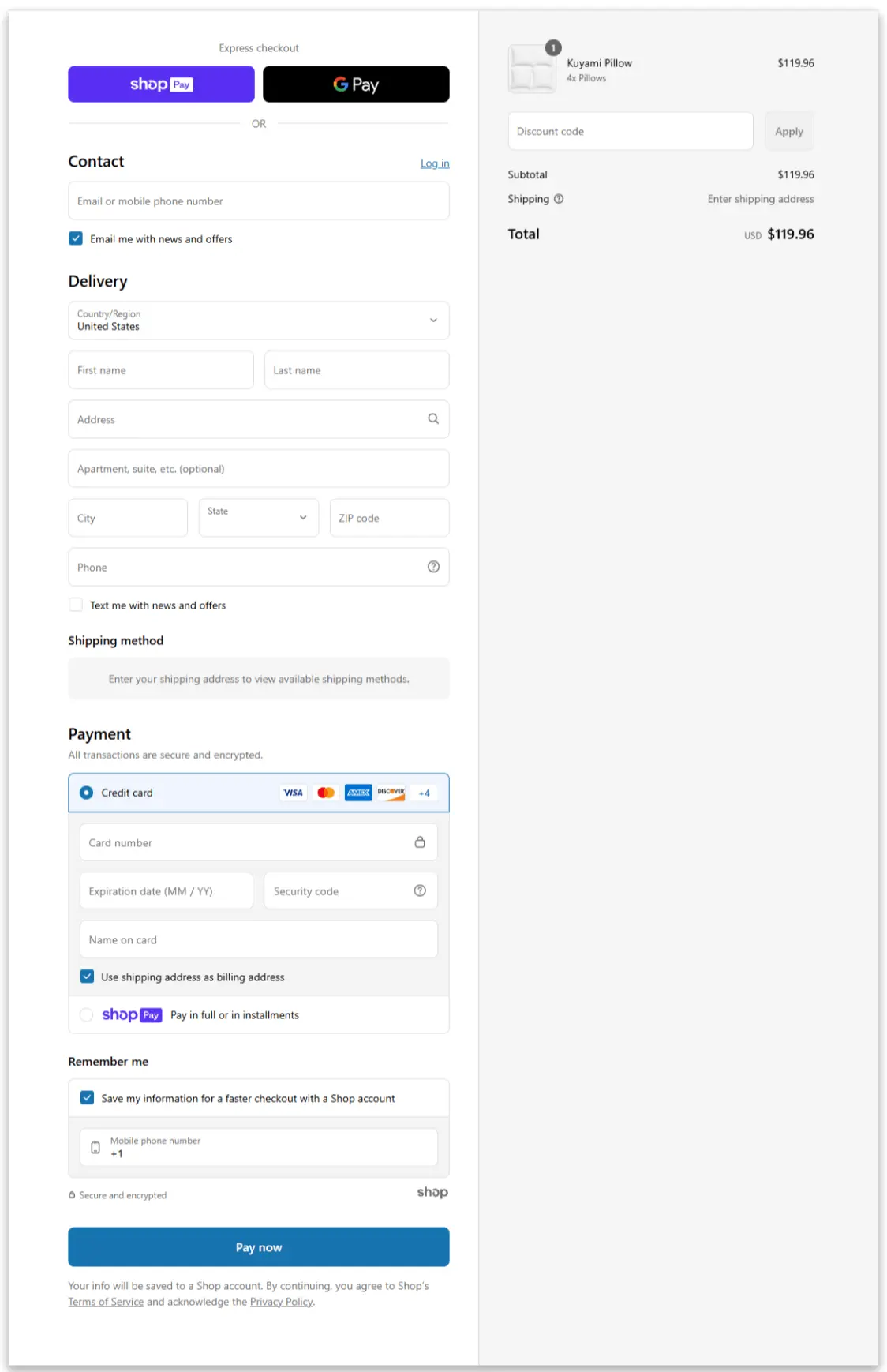The image size is (887, 1372).
Task: Click the address search magnifier icon
Action: [x=433, y=419]
